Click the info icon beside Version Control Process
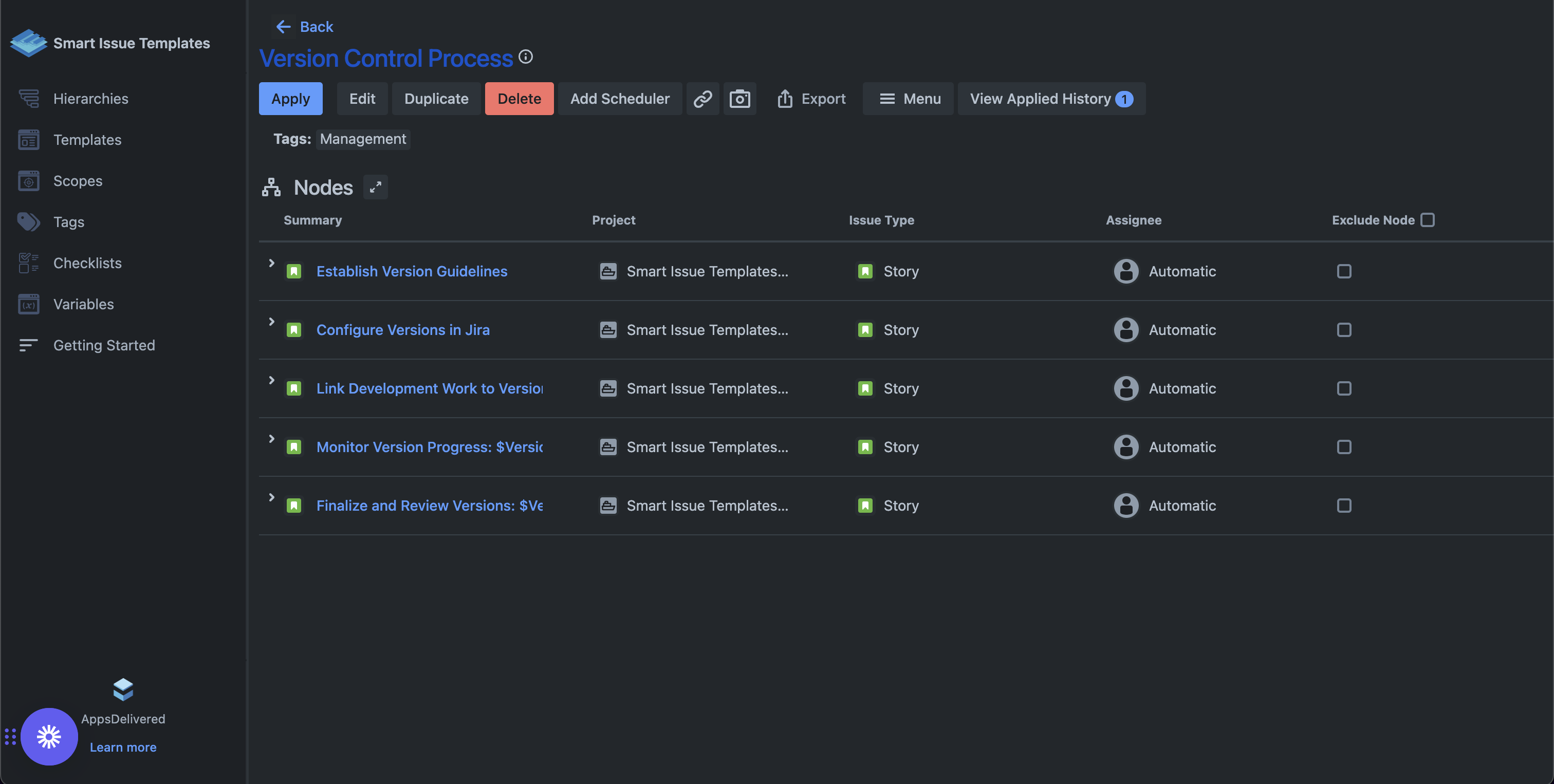The image size is (1554, 784). click(525, 57)
